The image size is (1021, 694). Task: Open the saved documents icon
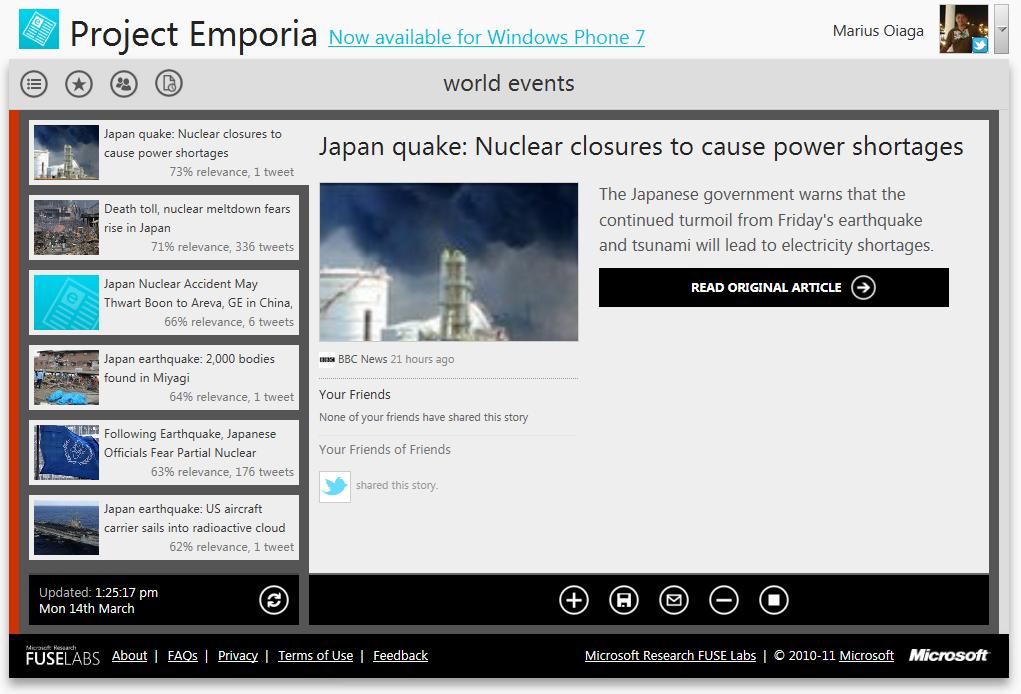point(169,84)
